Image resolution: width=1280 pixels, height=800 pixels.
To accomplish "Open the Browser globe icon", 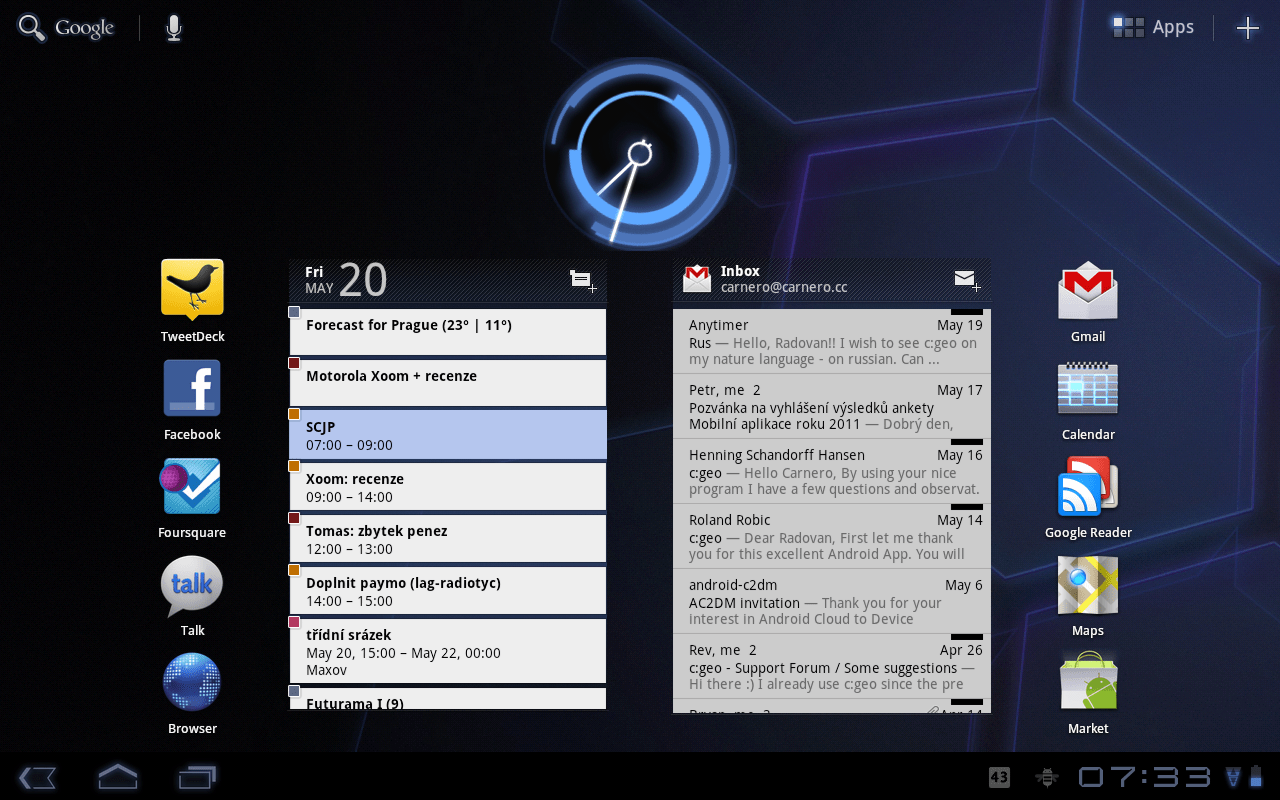I will (192, 683).
